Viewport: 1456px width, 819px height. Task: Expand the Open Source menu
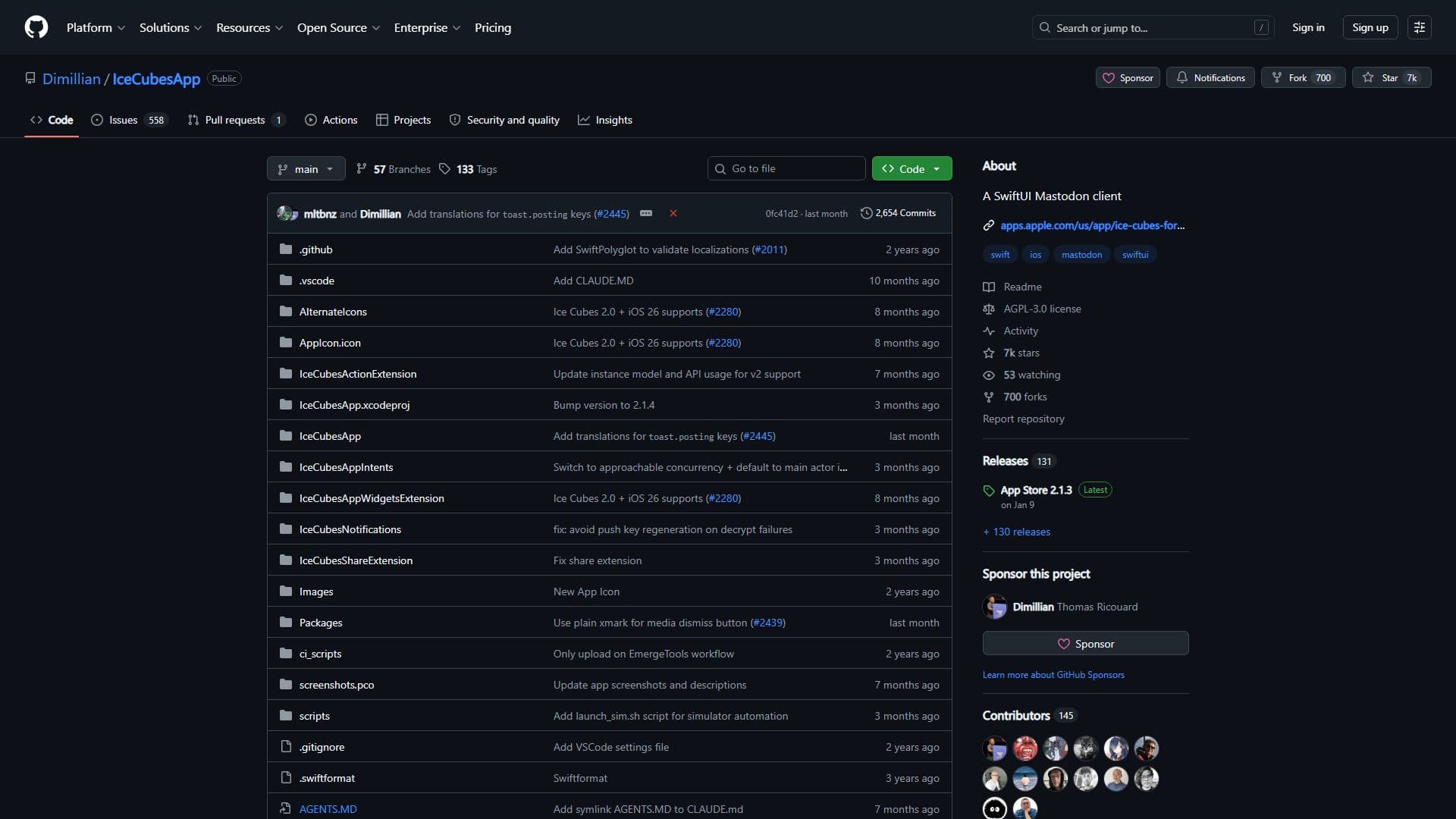(x=338, y=27)
